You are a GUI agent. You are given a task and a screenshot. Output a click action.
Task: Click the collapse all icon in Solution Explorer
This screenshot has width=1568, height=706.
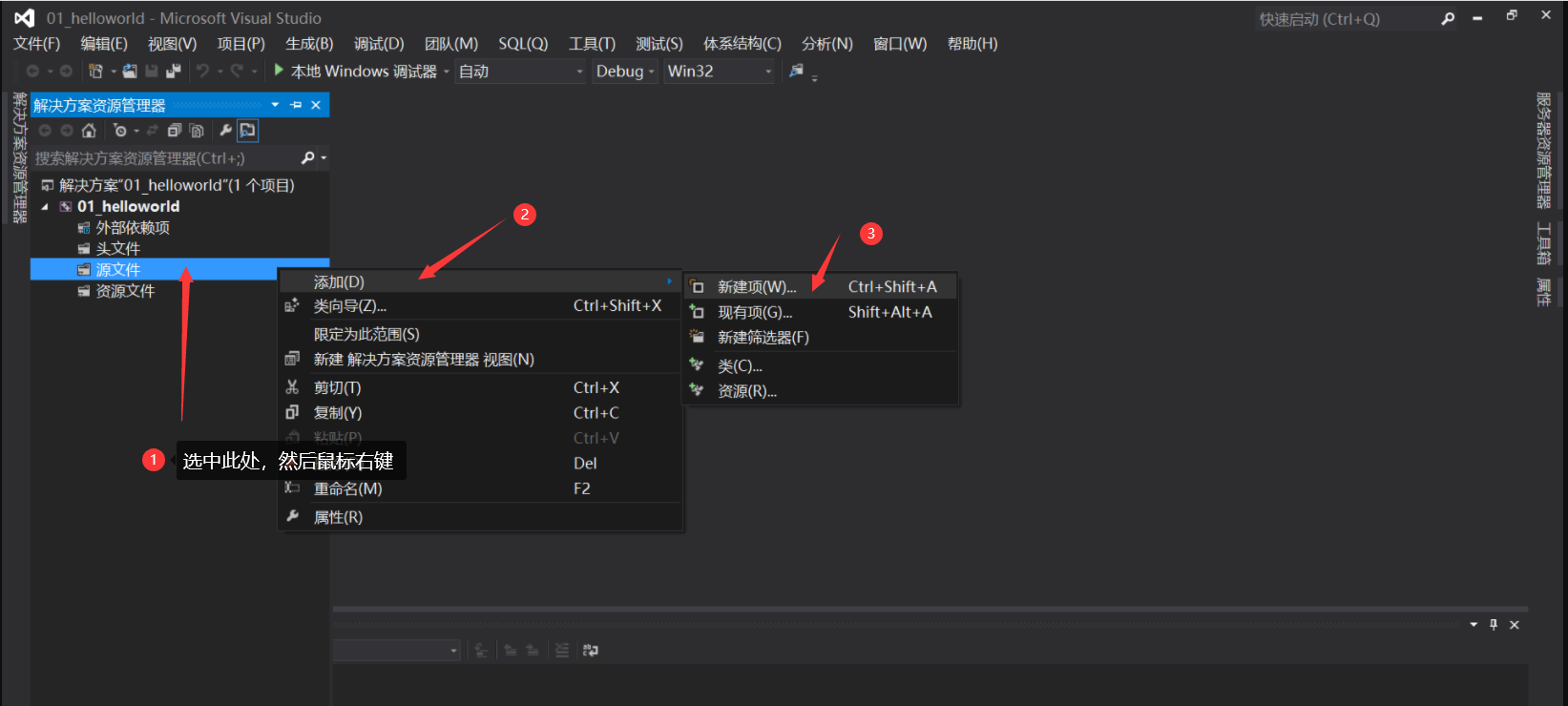[175, 131]
